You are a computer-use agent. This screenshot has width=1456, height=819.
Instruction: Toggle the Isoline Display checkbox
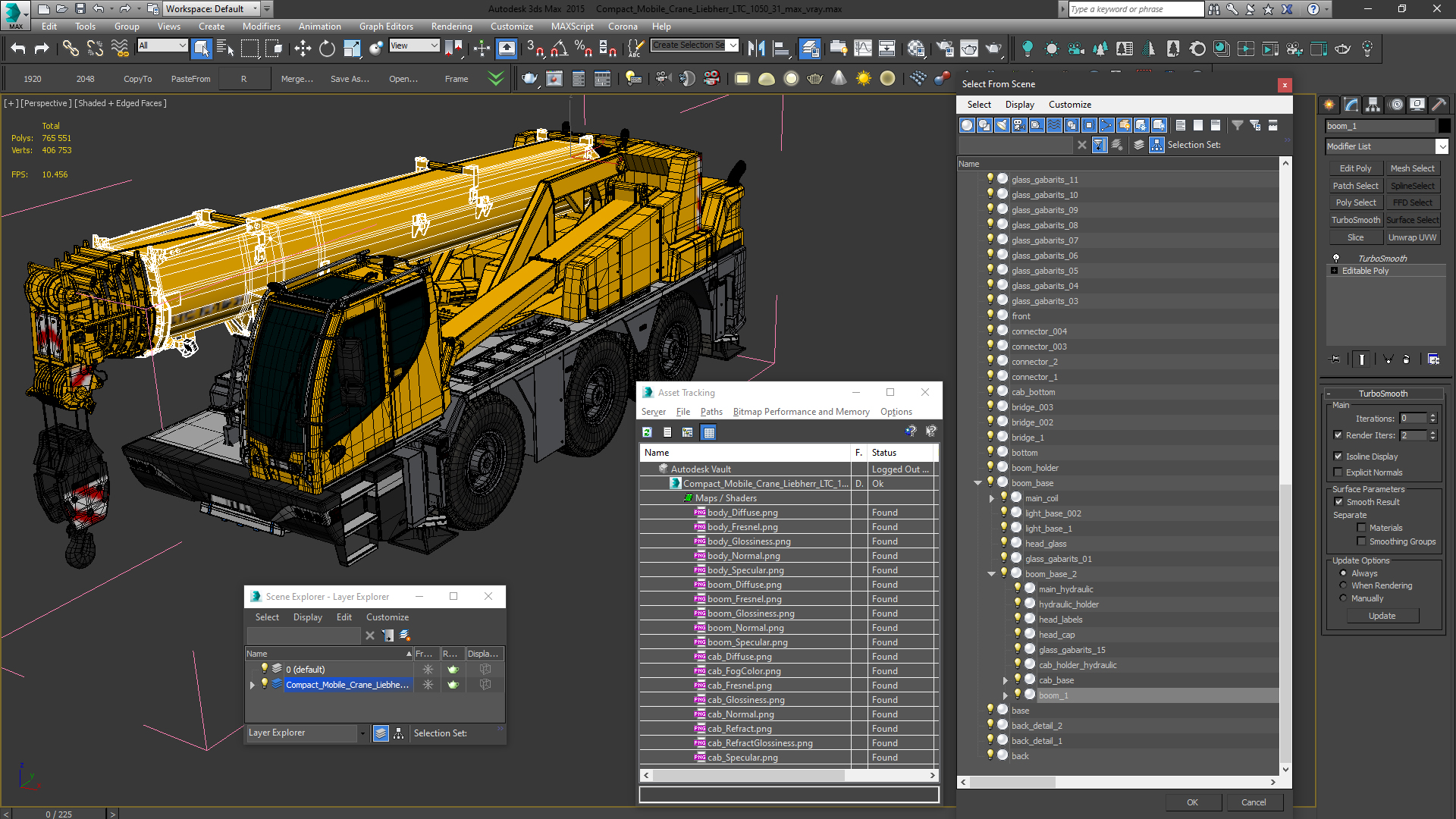coord(1338,457)
